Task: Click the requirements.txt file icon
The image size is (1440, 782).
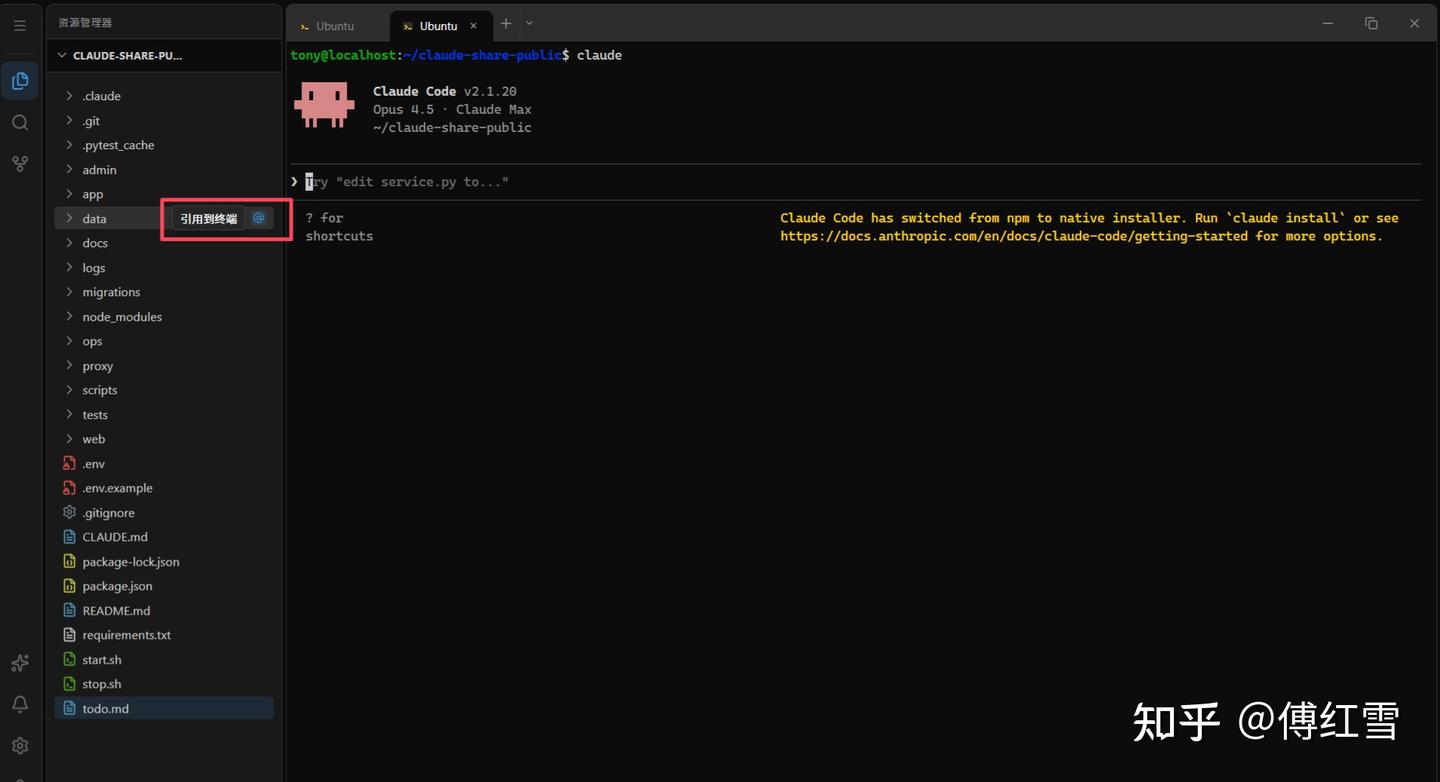Action: tap(69, 635)
